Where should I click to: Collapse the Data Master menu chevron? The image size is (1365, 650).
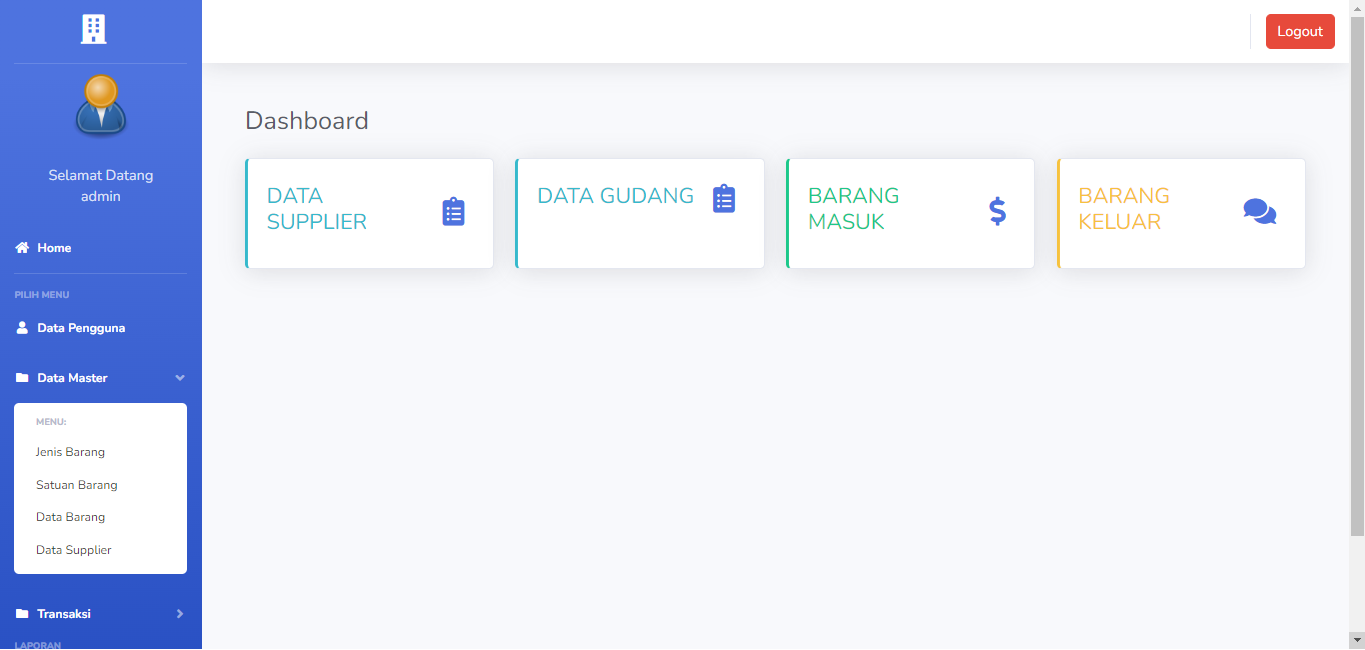[x=180, y=378]
